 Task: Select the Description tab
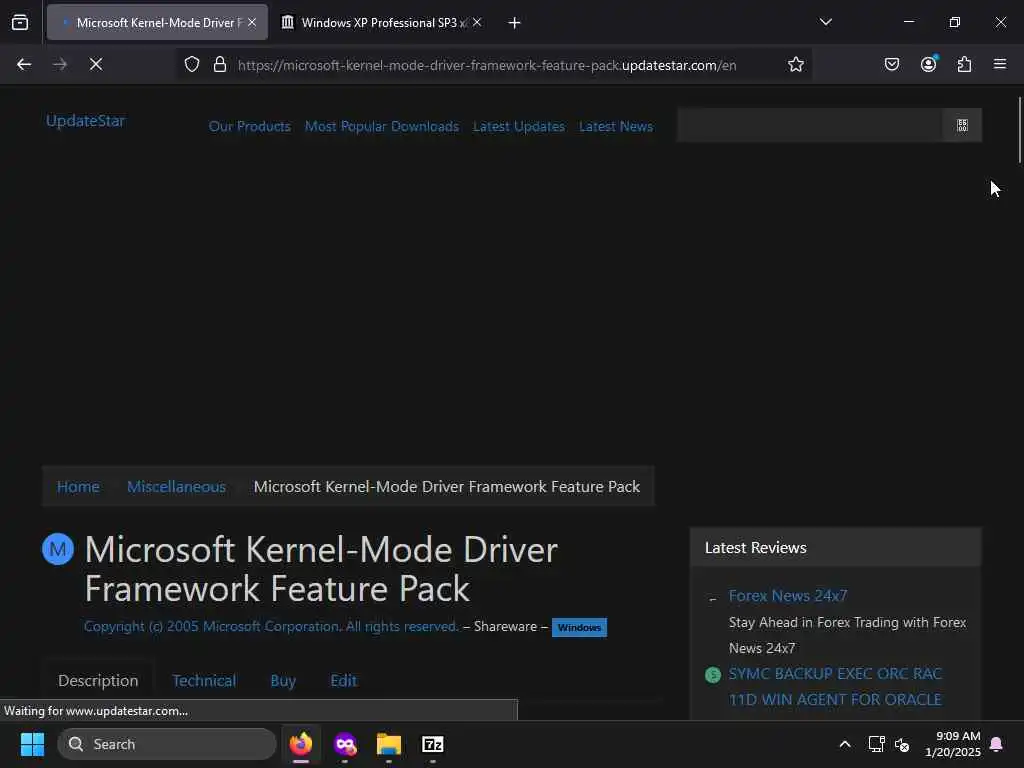98,680
